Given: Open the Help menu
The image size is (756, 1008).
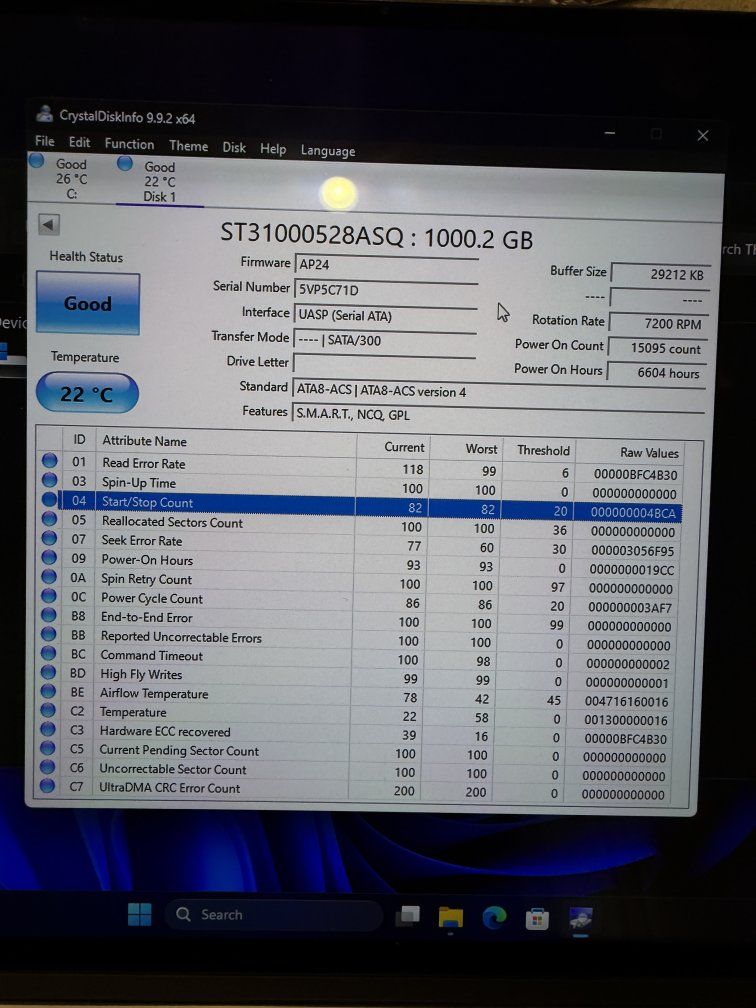Looking at the screenshot, I should (x=273, y=148).
